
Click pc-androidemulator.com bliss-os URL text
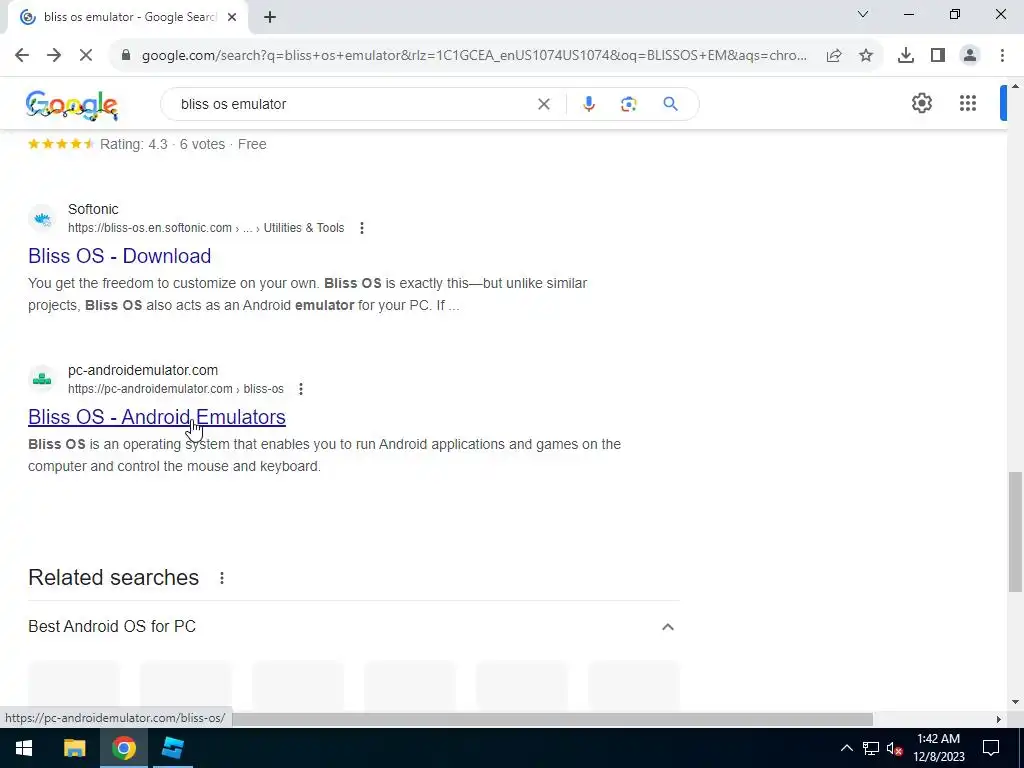click(176, 389)
